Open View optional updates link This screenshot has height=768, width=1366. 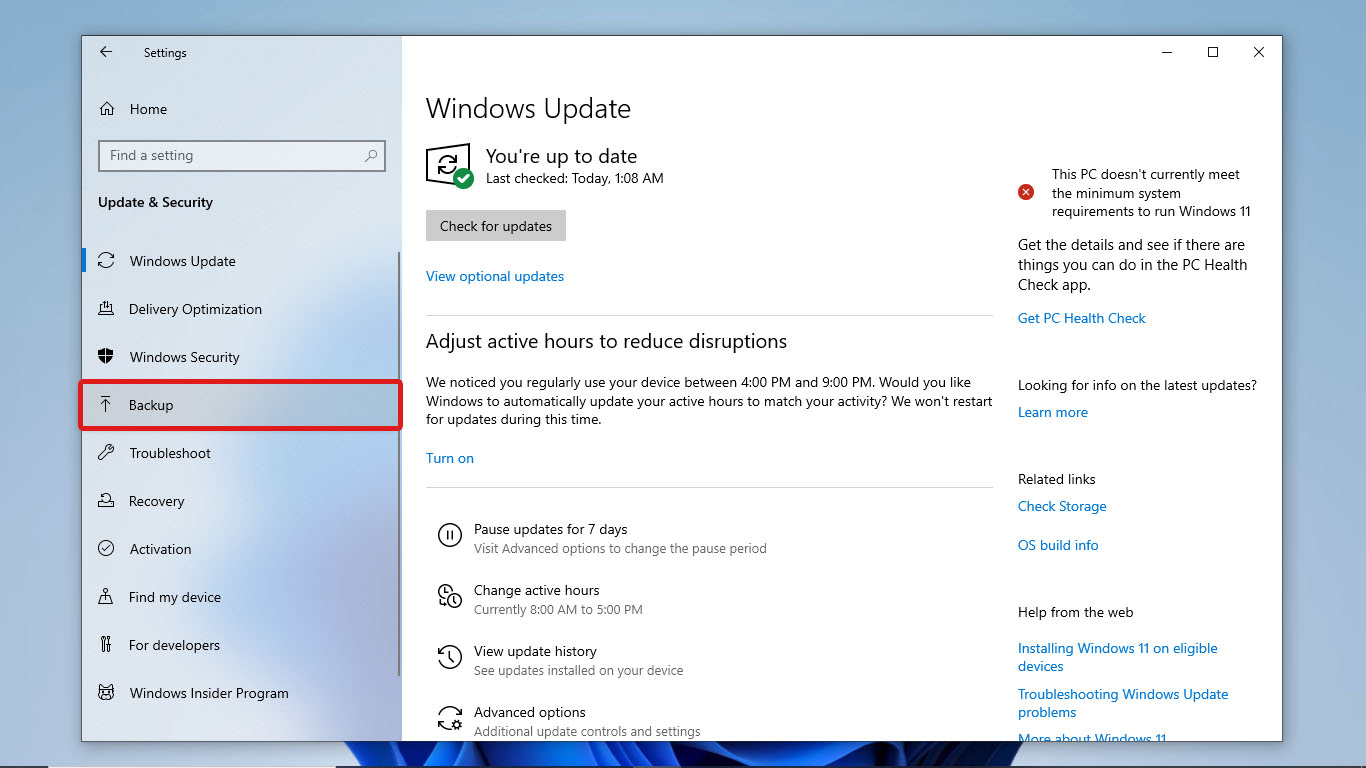495,276
